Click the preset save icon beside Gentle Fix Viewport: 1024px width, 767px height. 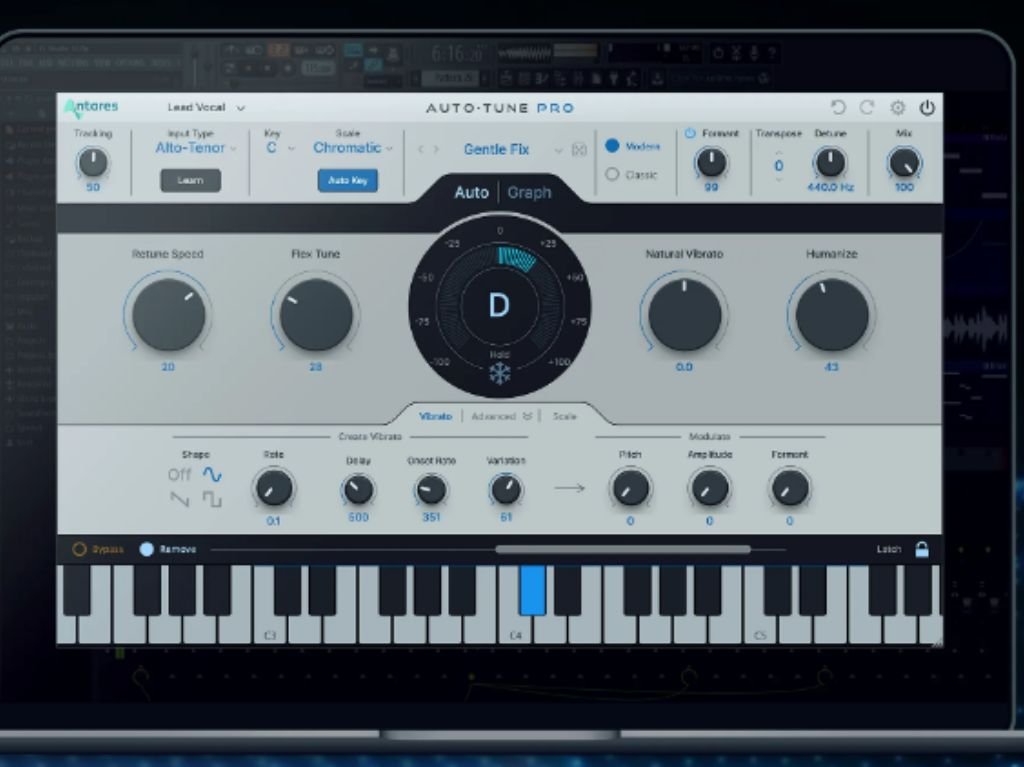click(x=579, y=150)
